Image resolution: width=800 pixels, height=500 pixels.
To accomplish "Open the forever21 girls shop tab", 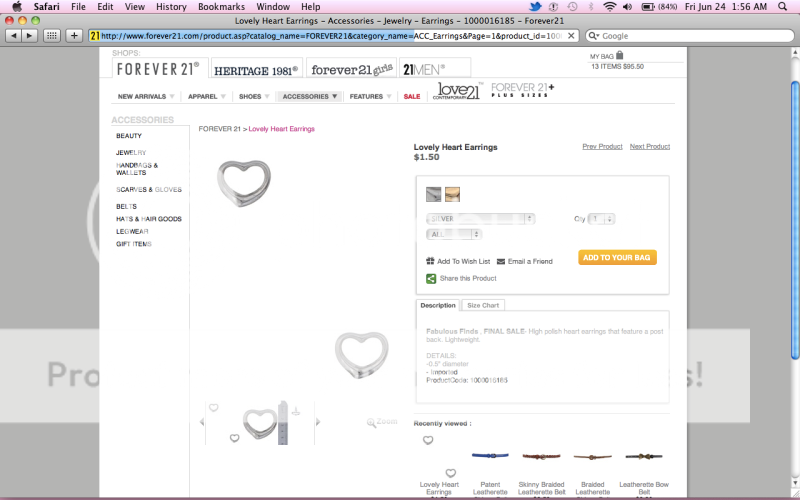I will [352, 69].
